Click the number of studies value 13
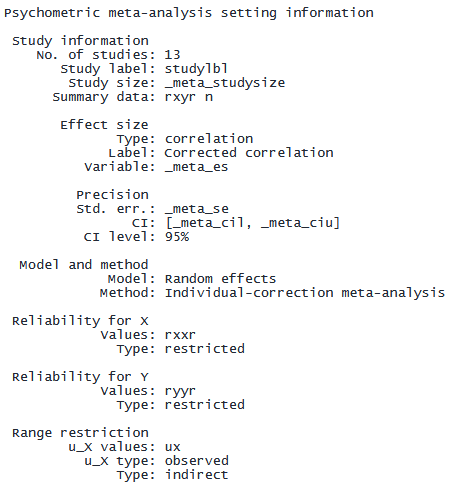This screenshot has width=462, height=483. [172, 55]
